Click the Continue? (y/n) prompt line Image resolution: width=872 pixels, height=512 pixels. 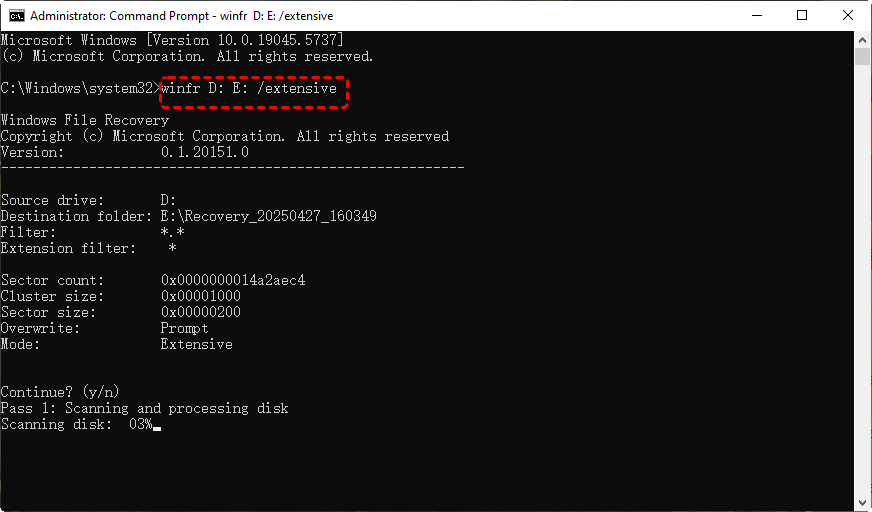pos(61,392)
